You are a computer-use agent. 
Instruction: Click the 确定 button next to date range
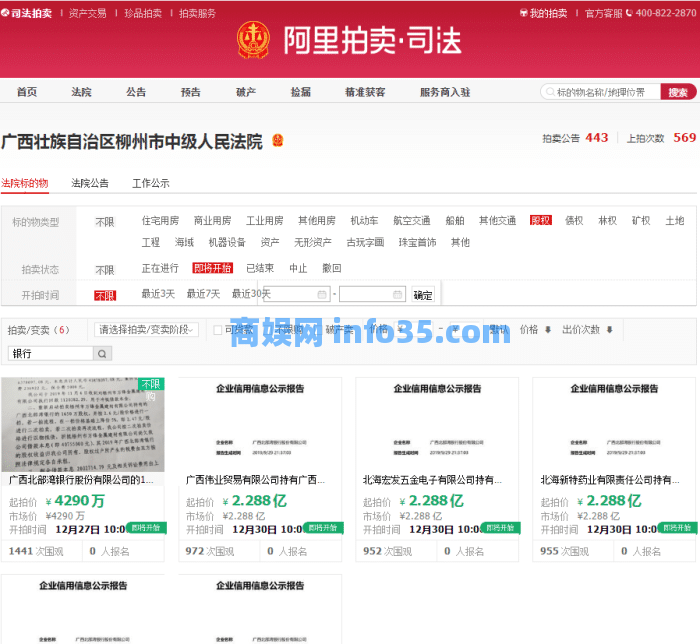tap(423, 295)
